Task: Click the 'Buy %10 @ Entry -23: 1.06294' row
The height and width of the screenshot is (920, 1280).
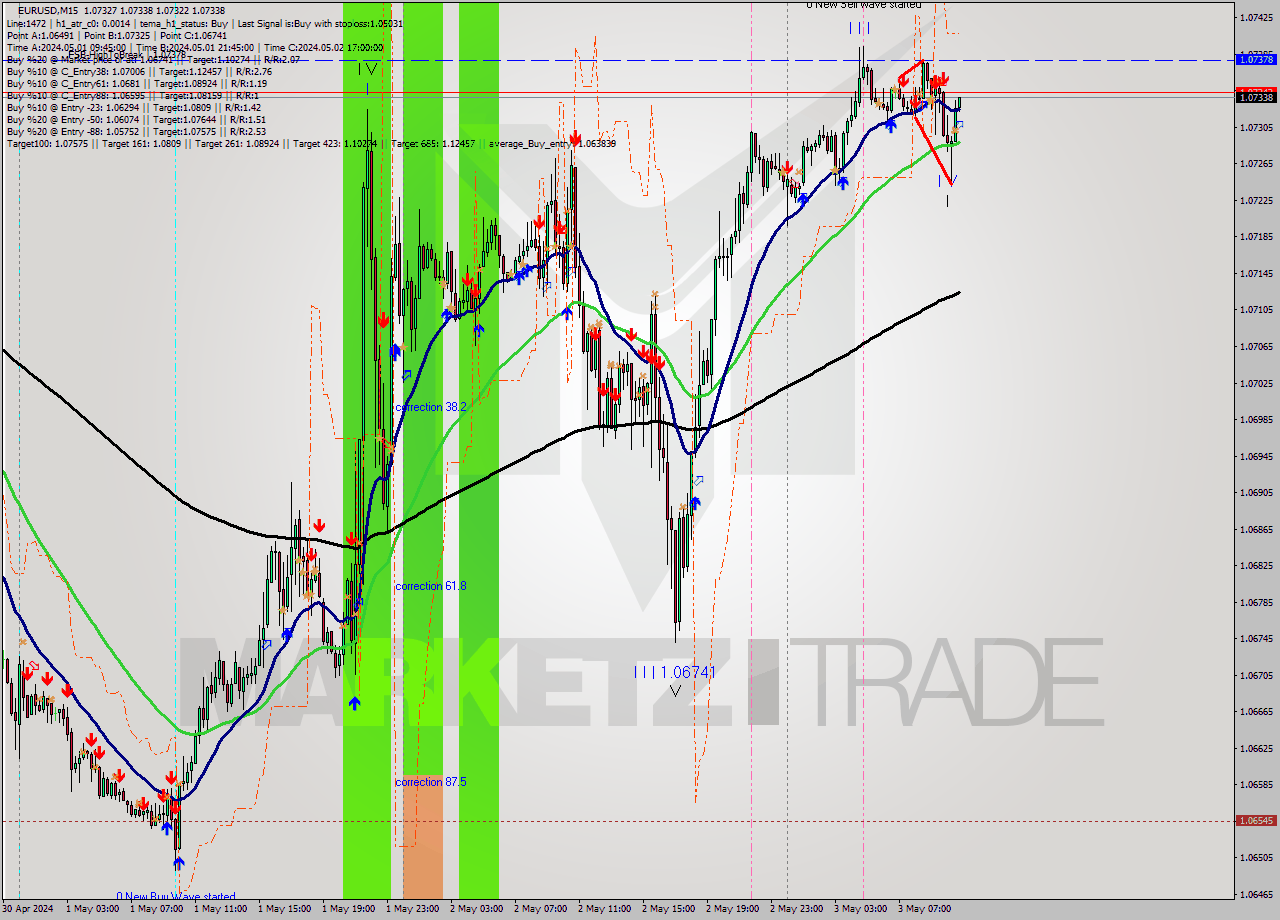Action: coord(134,107)
